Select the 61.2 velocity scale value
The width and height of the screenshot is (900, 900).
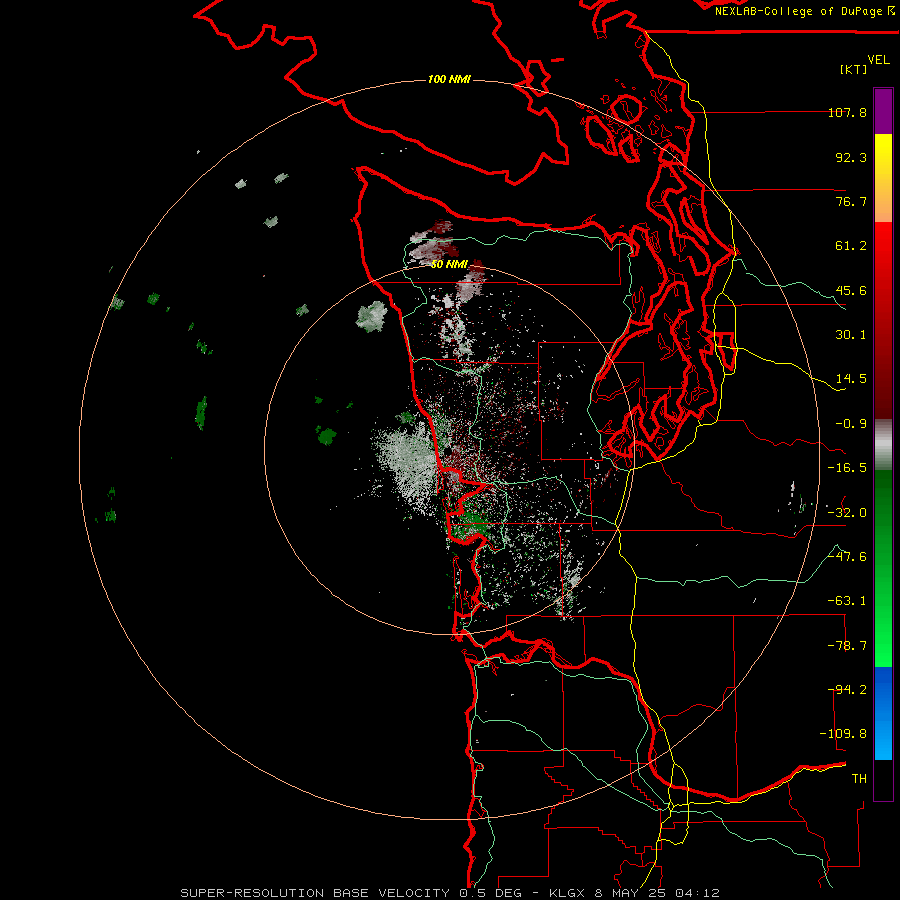(x=851, y=246)
